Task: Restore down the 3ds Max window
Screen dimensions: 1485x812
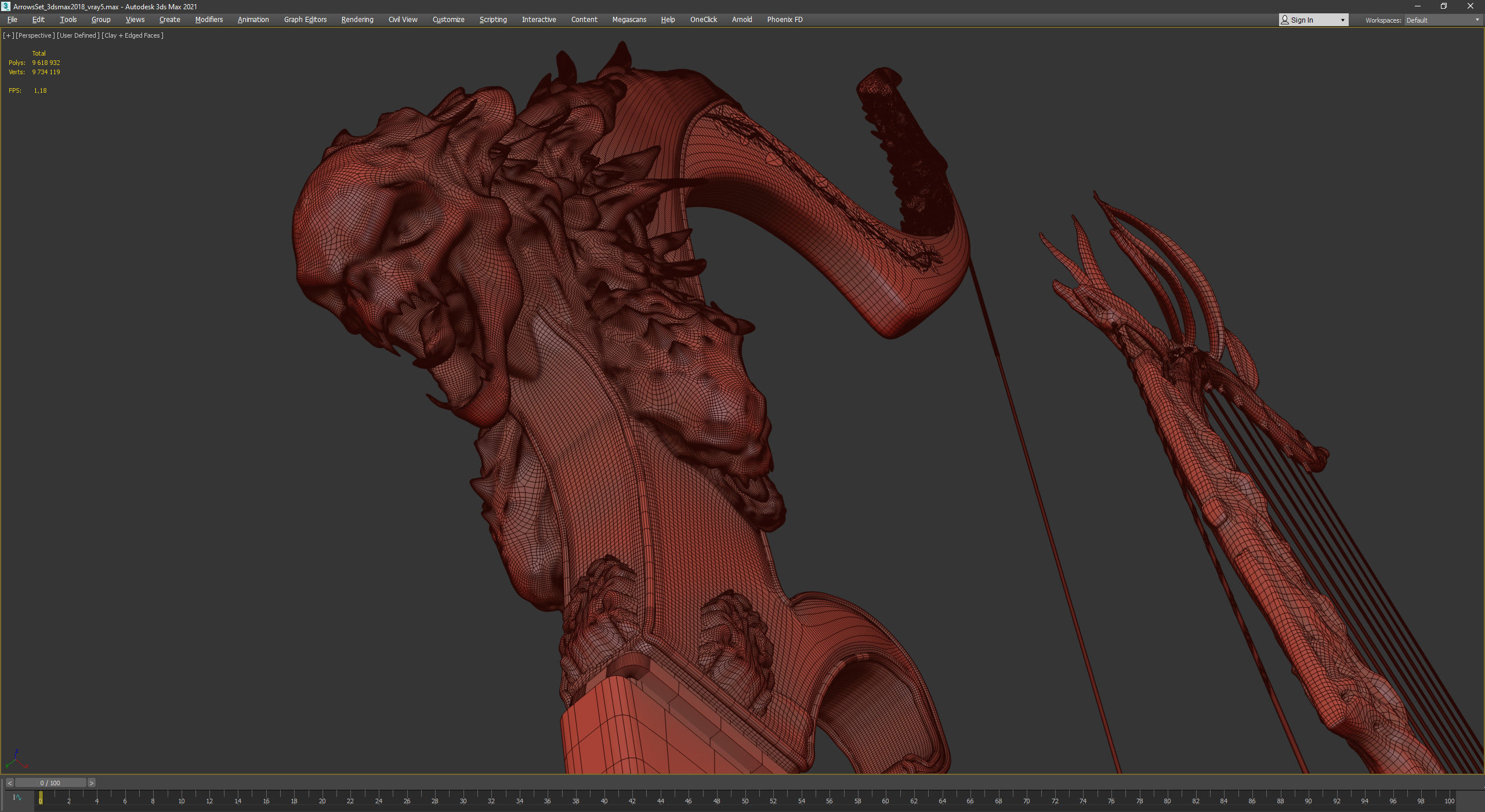Action: [1444, 6]
